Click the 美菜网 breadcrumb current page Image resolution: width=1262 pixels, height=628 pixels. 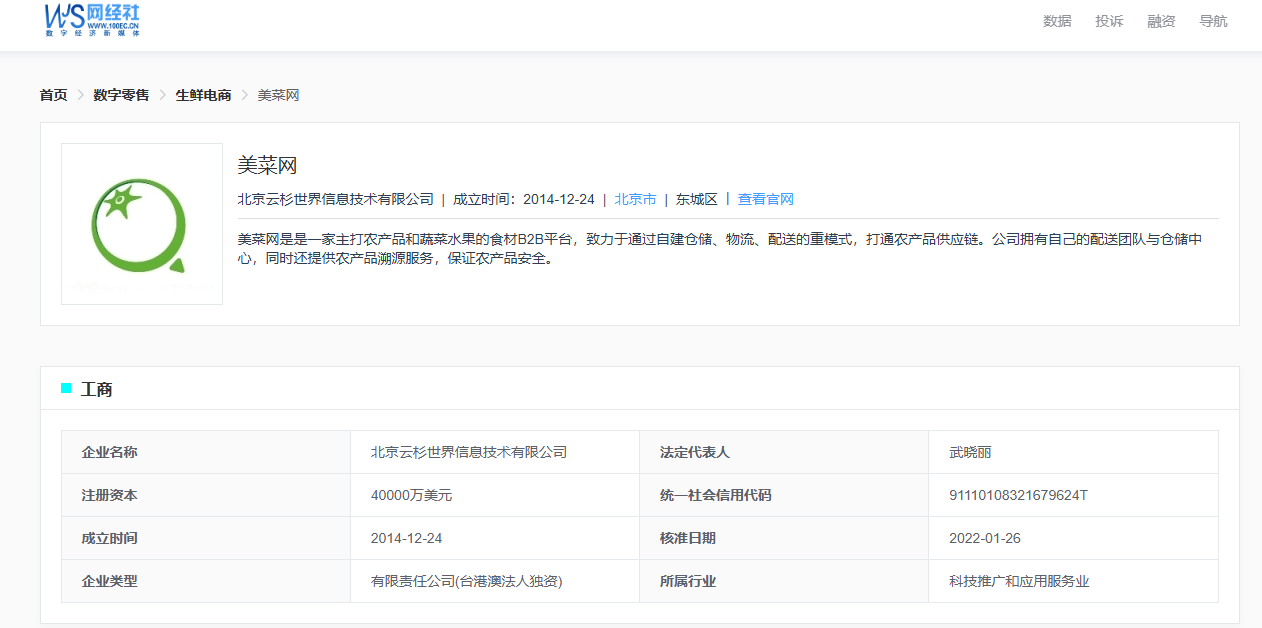click(x=278, y=95)
